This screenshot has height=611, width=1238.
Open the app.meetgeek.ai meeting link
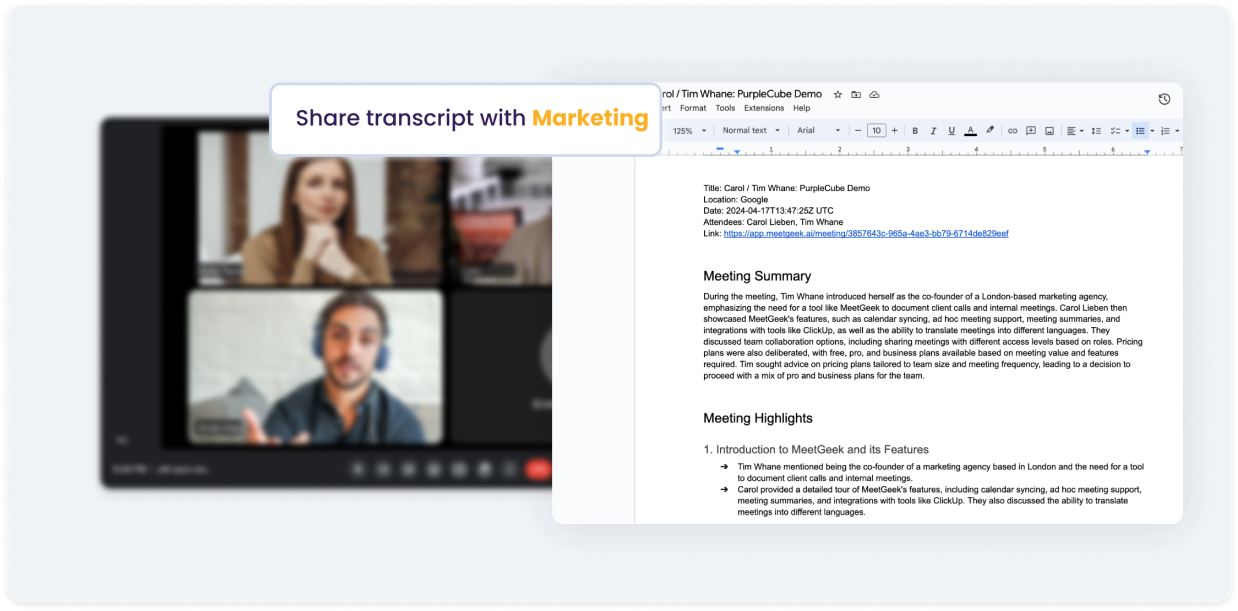[866, 233]
